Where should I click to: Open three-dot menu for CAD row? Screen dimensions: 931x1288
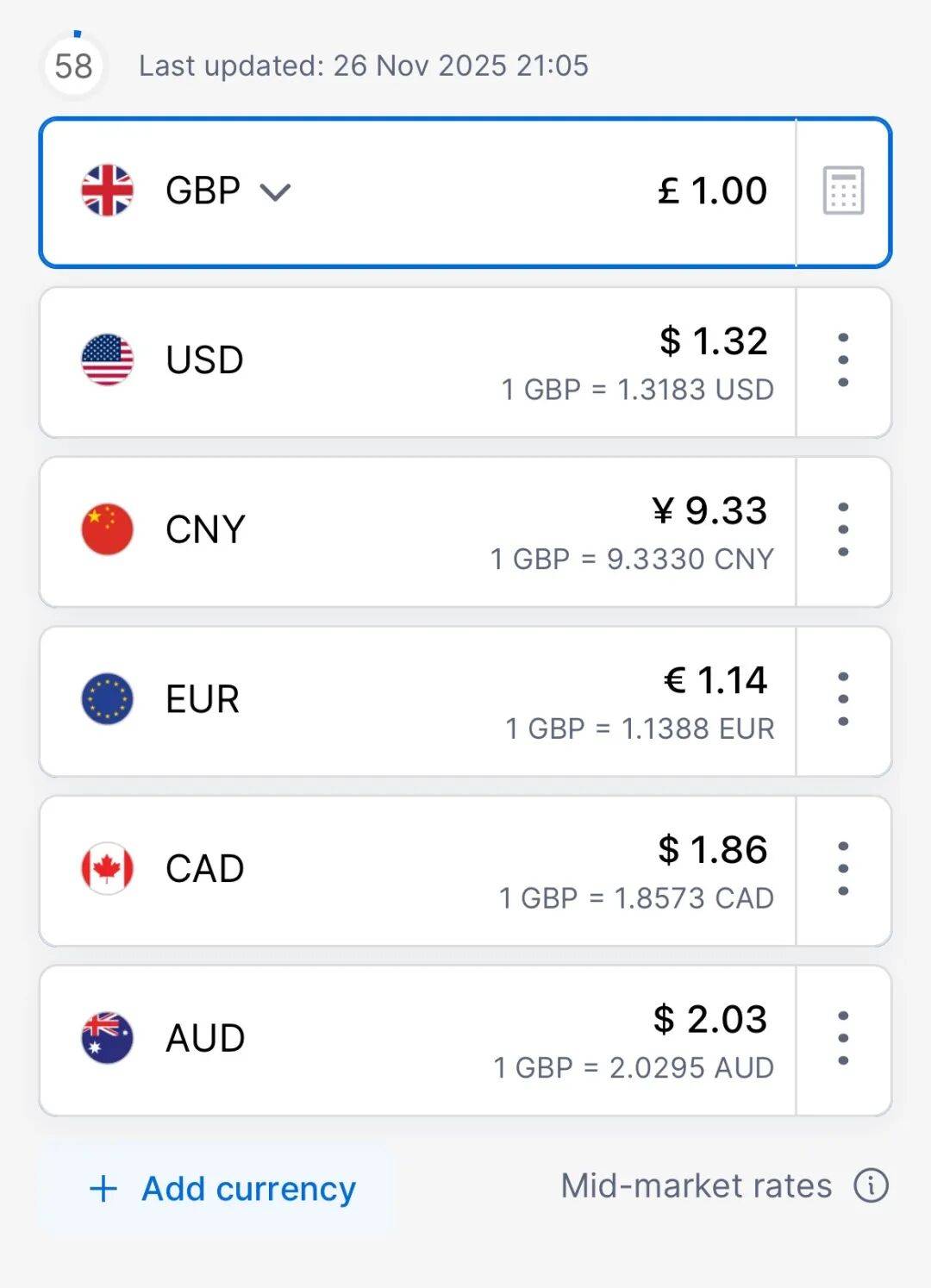(843, 868)
